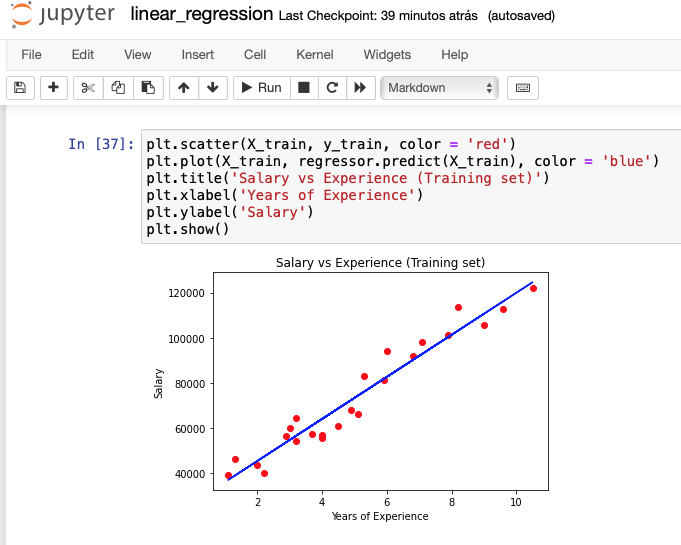Click the Salary y-axis label
Screen dimensions: 681x545
[158, 383]
